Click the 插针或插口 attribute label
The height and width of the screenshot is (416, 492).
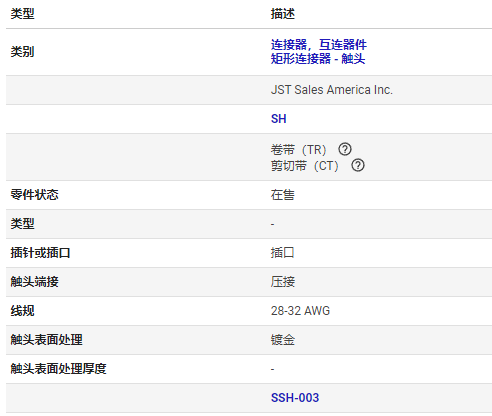click(x=40, y=253)
